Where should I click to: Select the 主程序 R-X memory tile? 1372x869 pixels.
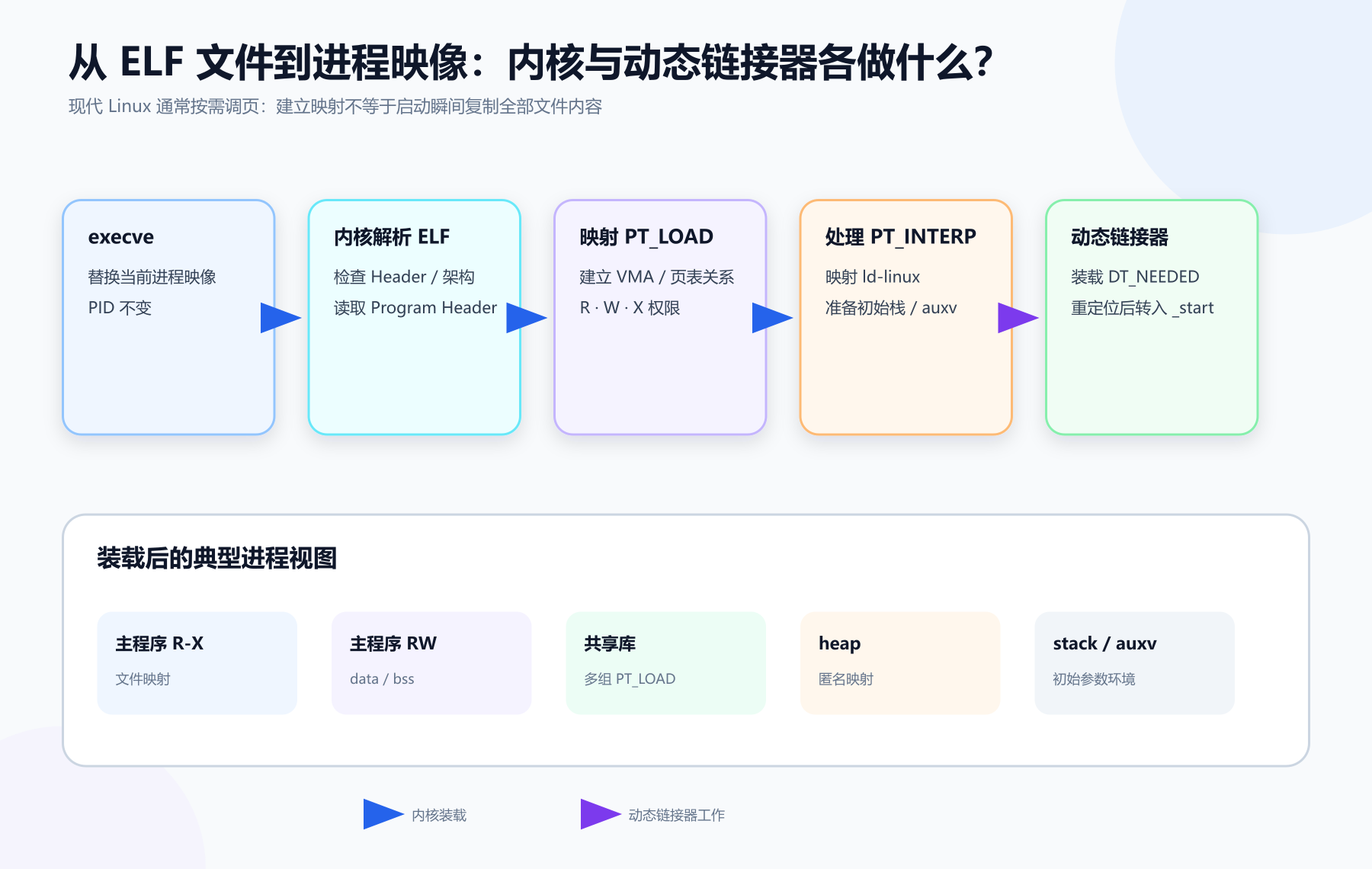pyautogui.click(x=197, y=662)
